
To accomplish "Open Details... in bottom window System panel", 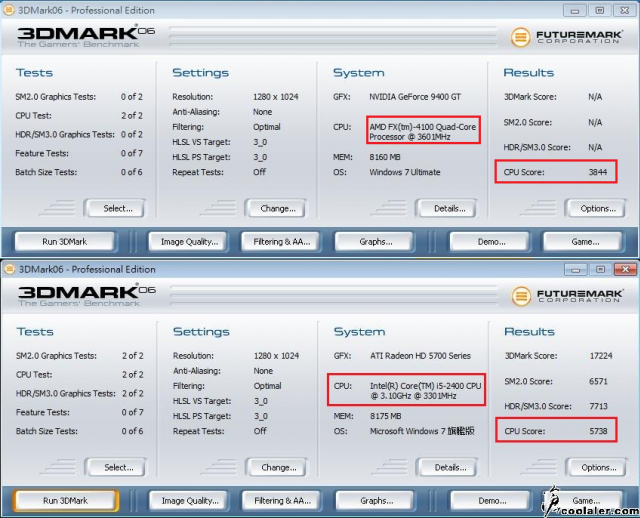I will pos(447,467).
